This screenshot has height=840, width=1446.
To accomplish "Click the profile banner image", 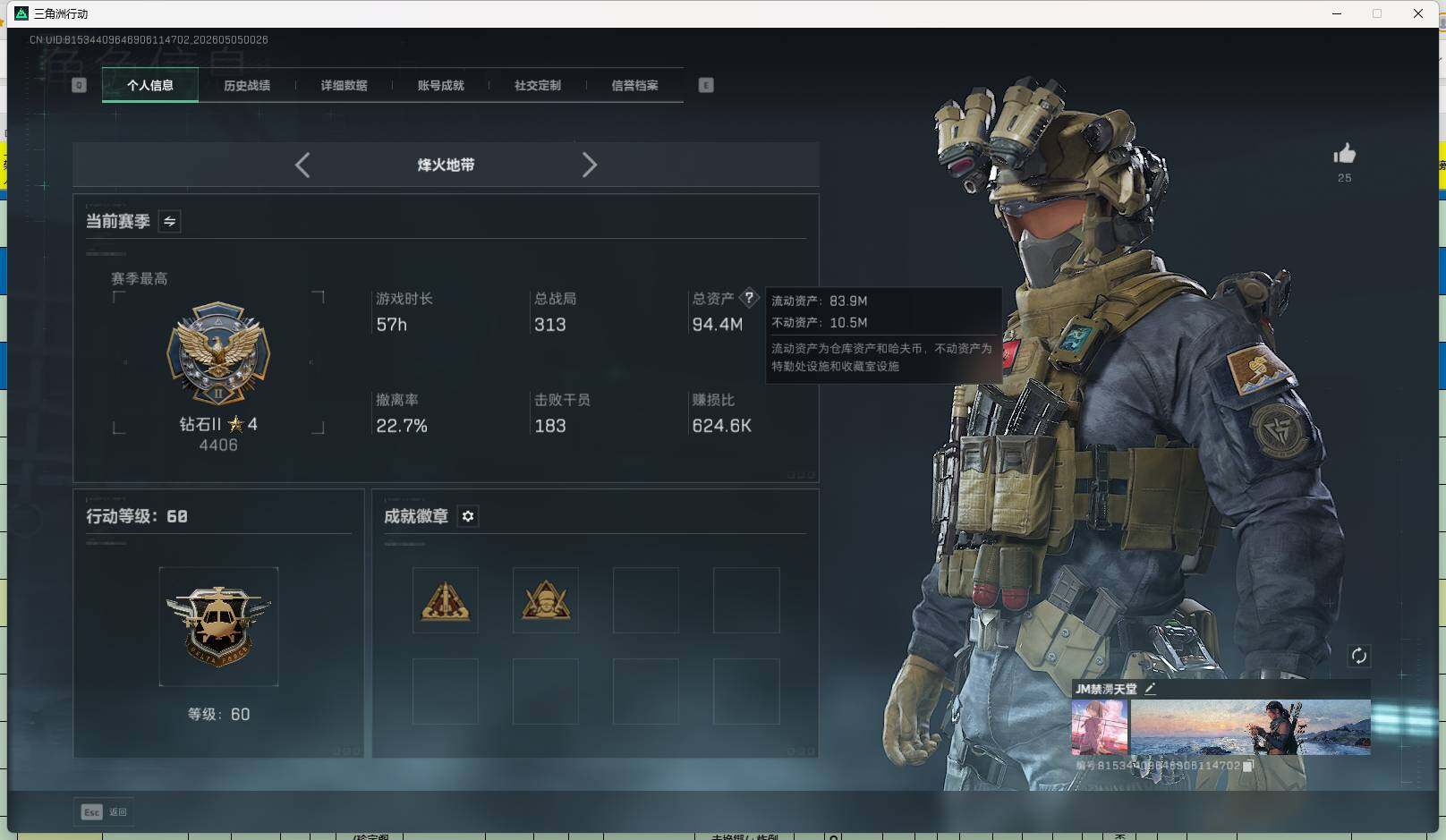I will [x=1250, y=727].
